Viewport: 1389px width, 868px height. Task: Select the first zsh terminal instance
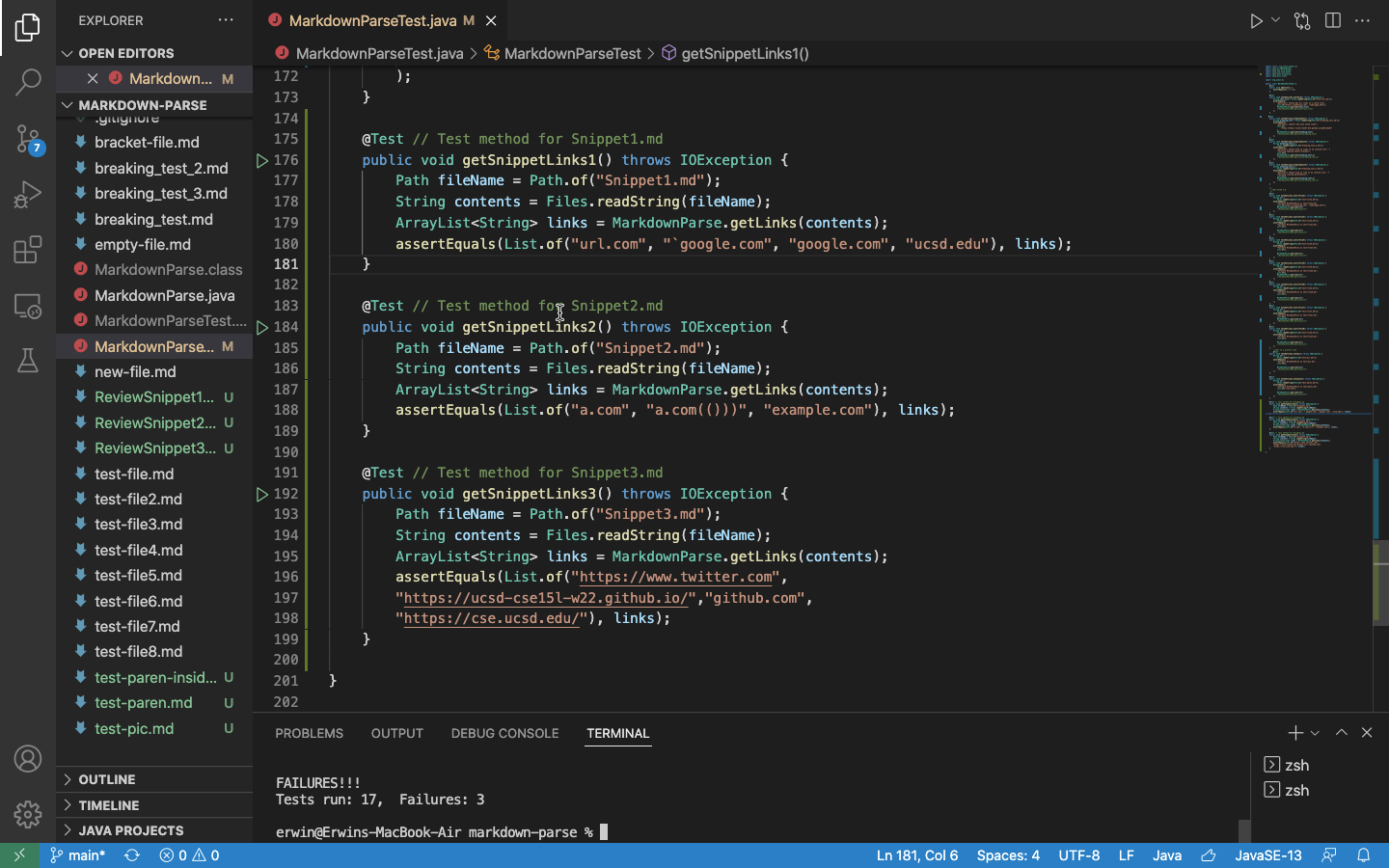[x=1318, y=765]
